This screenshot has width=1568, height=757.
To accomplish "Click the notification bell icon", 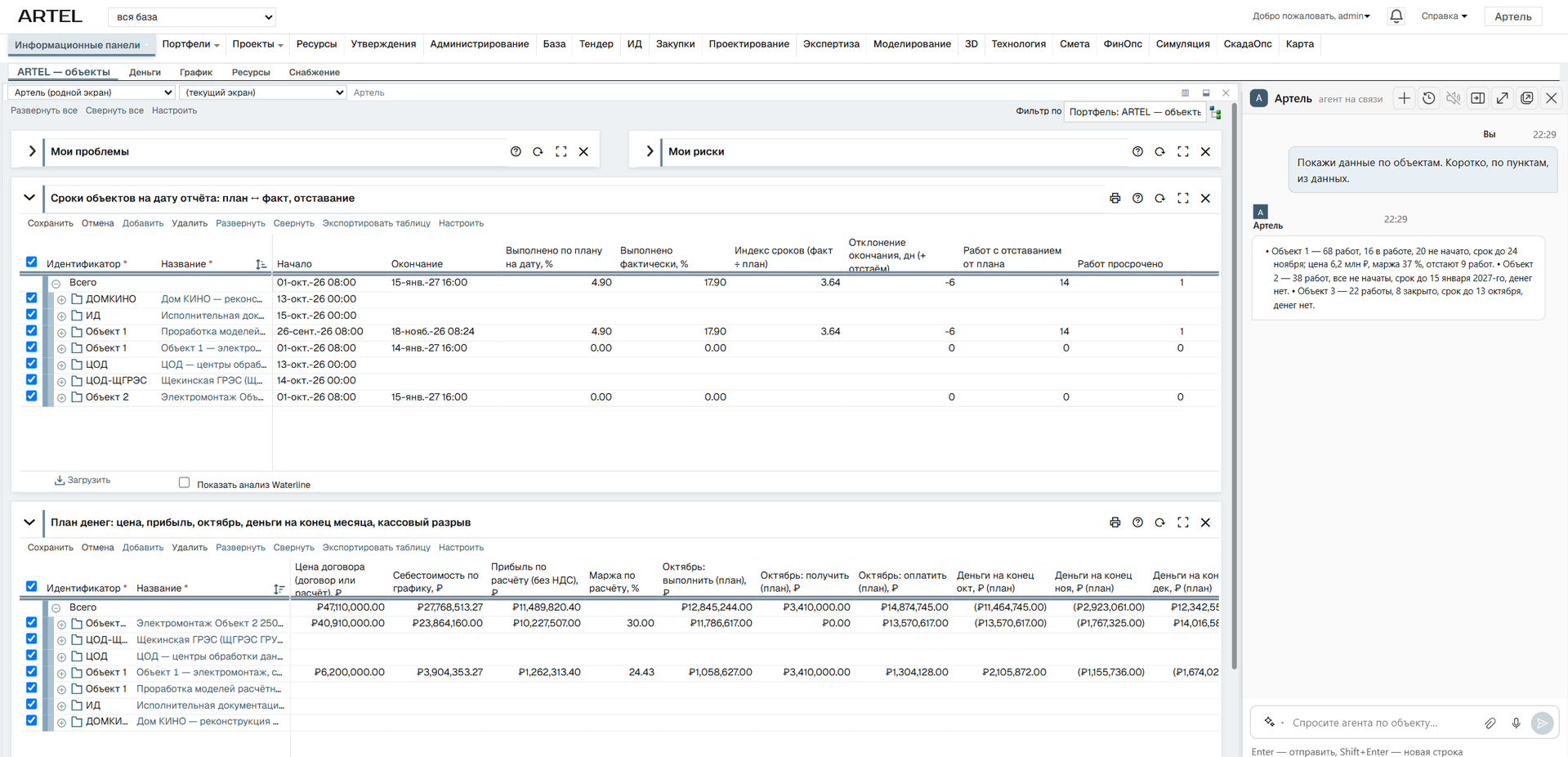I will 1396,16.
